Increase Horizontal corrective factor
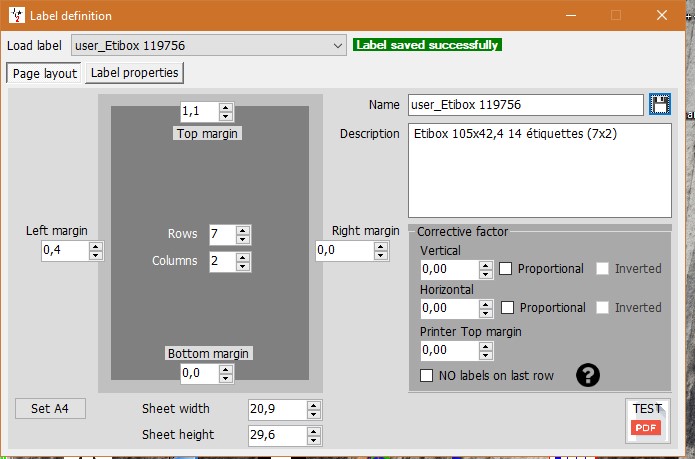 (486, 304)
